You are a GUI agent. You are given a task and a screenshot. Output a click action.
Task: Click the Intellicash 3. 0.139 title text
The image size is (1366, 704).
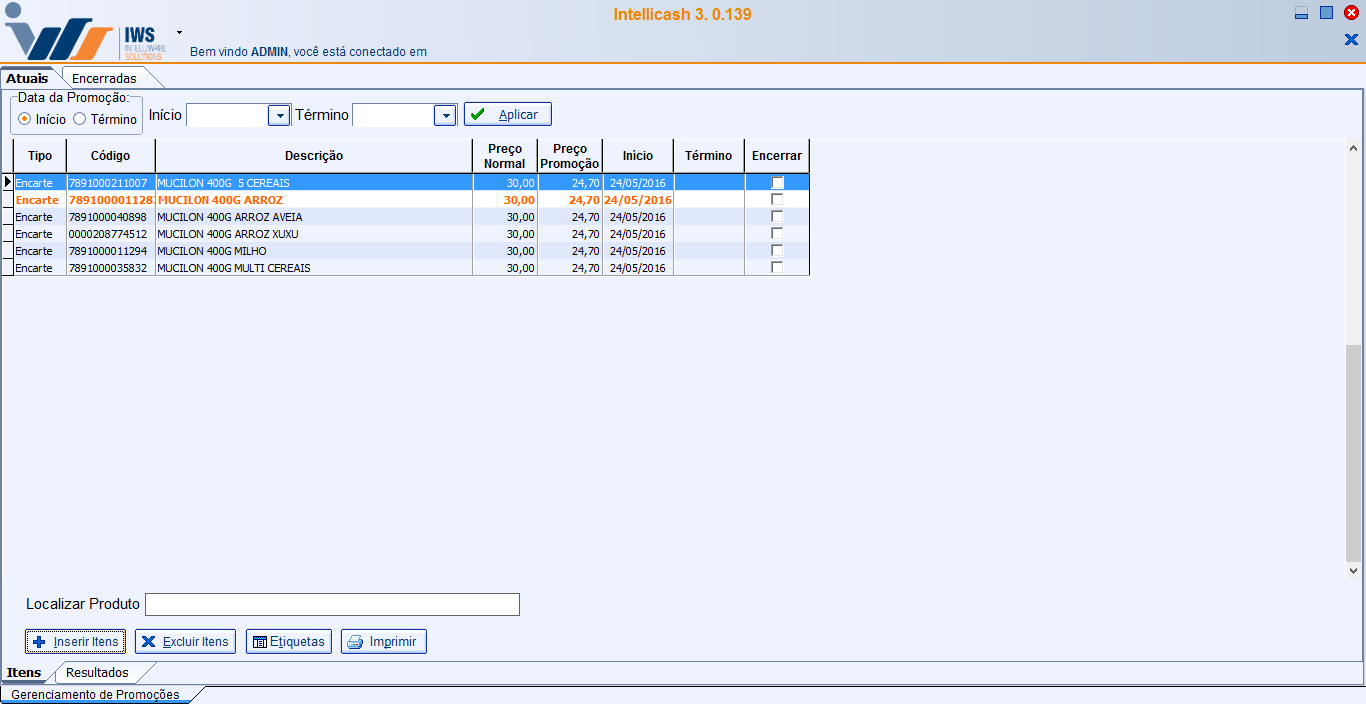click(683, 15)
